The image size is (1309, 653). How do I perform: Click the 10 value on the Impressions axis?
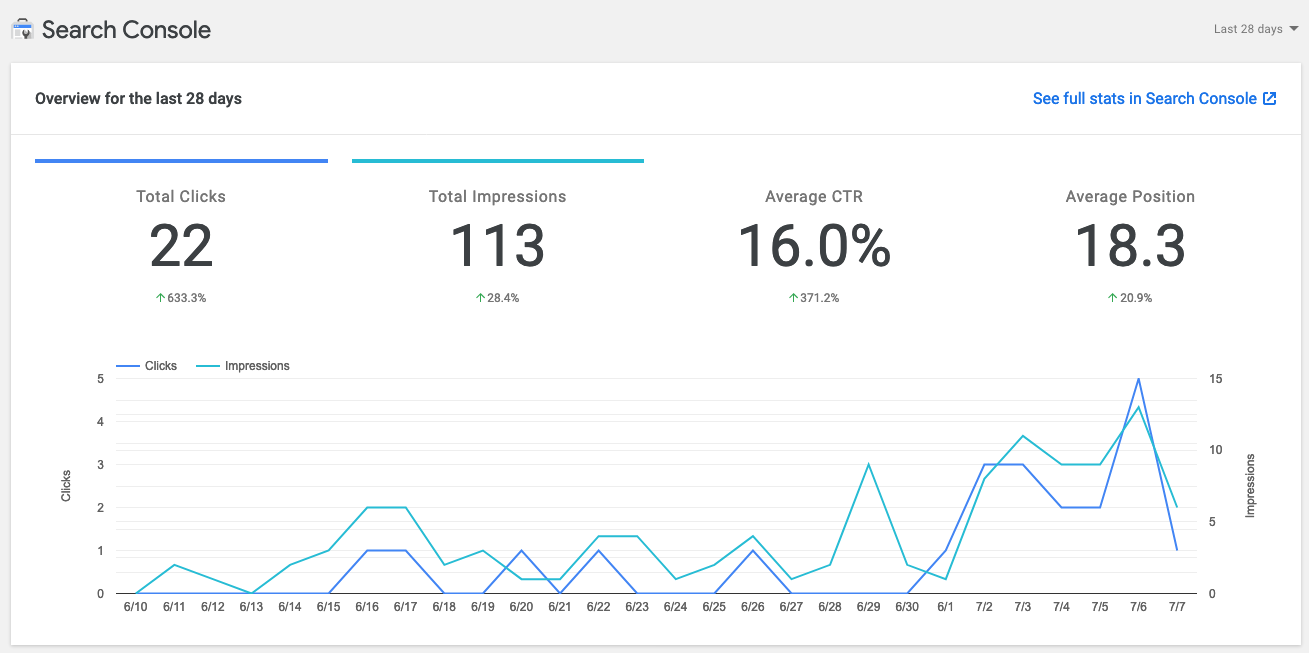coord(1216,450)
